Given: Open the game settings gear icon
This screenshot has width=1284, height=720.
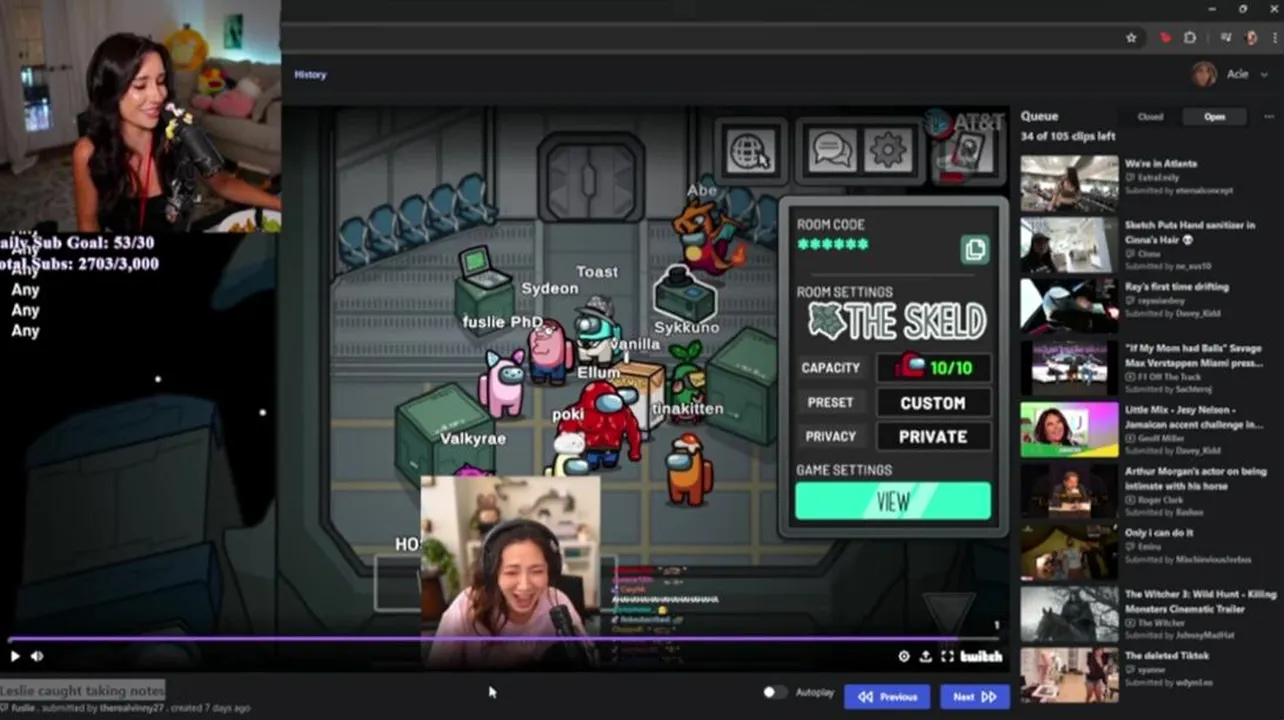Looking at the screenshot, I should click(x=888, y=151).
